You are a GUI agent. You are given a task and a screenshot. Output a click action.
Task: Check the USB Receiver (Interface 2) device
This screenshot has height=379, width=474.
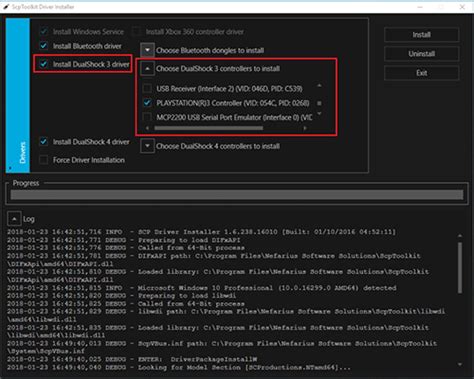point(147,88)
